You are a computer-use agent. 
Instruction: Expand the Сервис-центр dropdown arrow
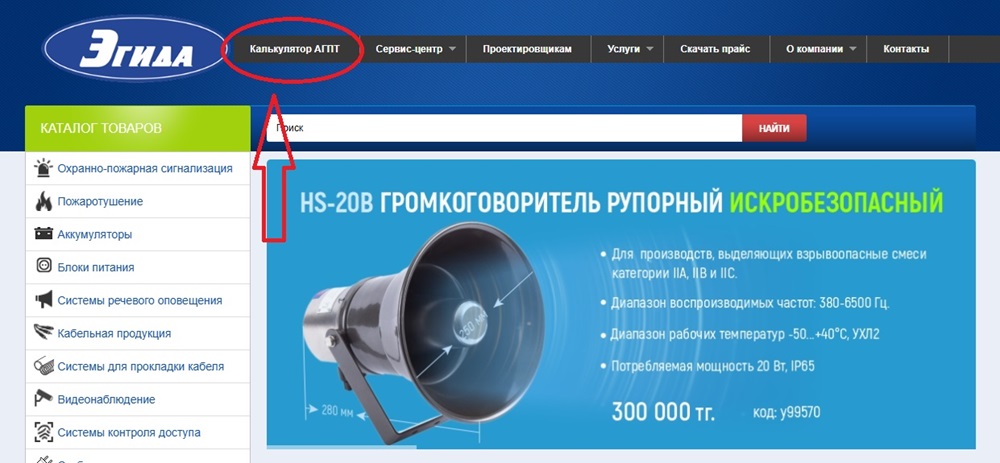coord(452,49)
